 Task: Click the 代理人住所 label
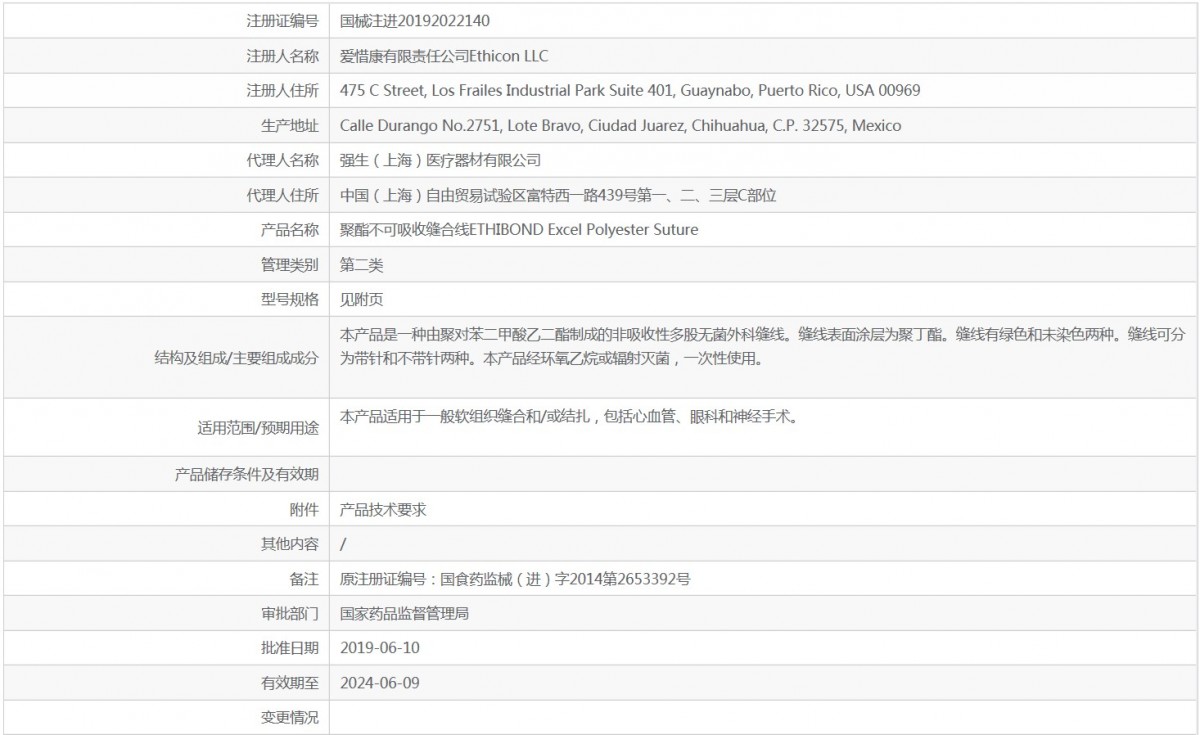tap(283, 195)
